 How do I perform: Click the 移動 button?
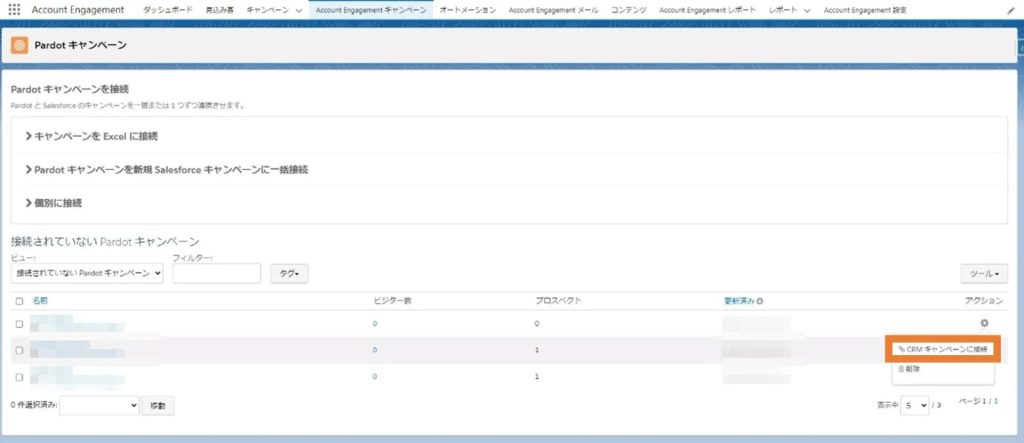(x=158, y=406)
